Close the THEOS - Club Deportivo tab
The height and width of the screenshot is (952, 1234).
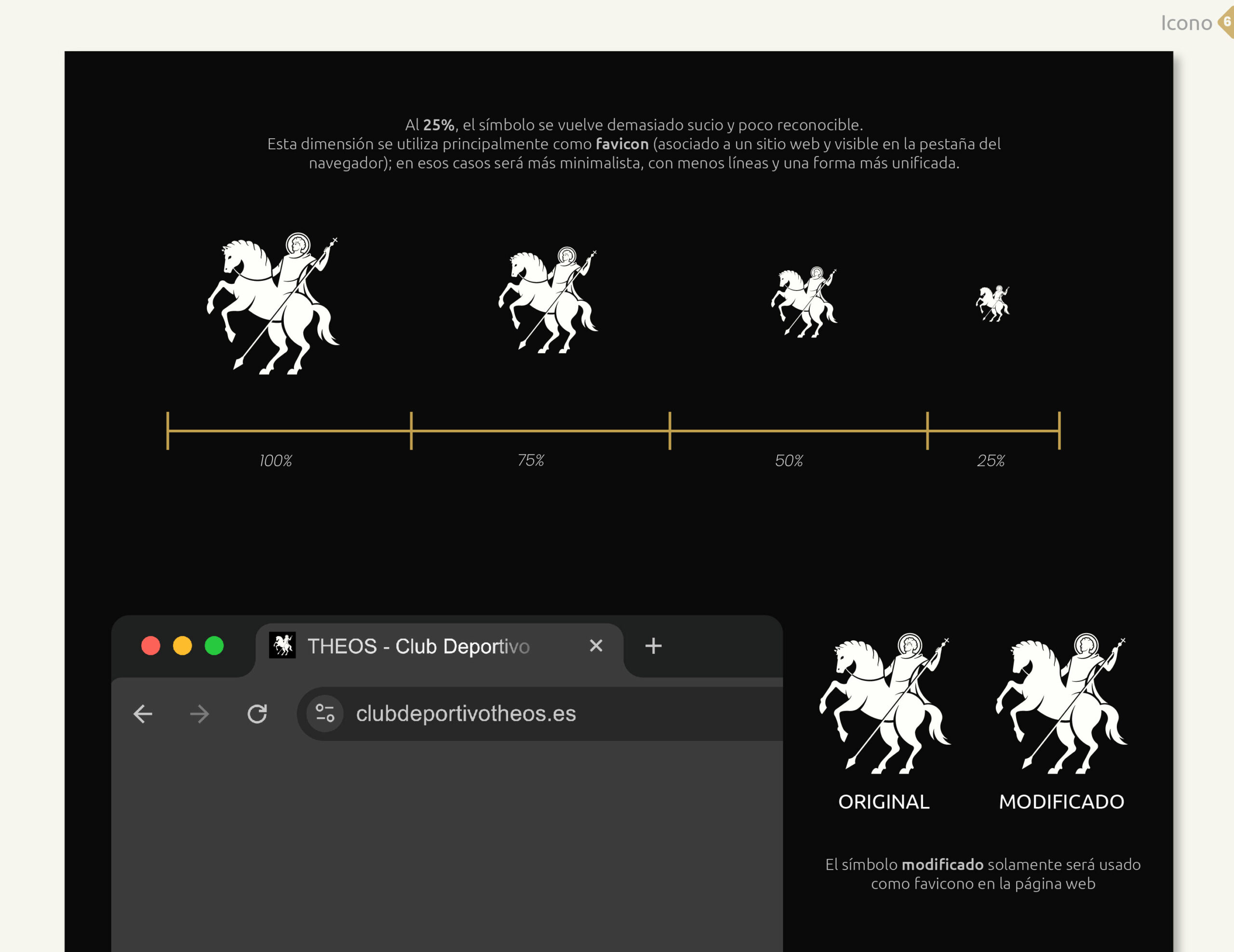(x=596, y=646)
